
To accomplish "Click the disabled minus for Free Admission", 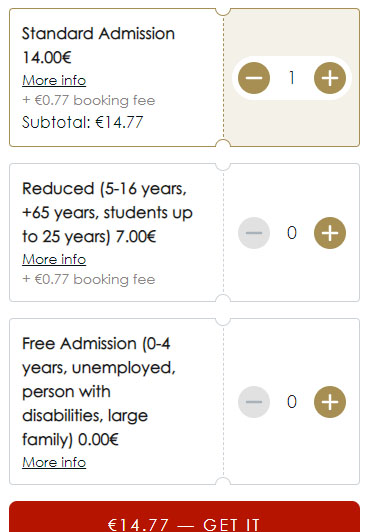I will tap(254, 402).
